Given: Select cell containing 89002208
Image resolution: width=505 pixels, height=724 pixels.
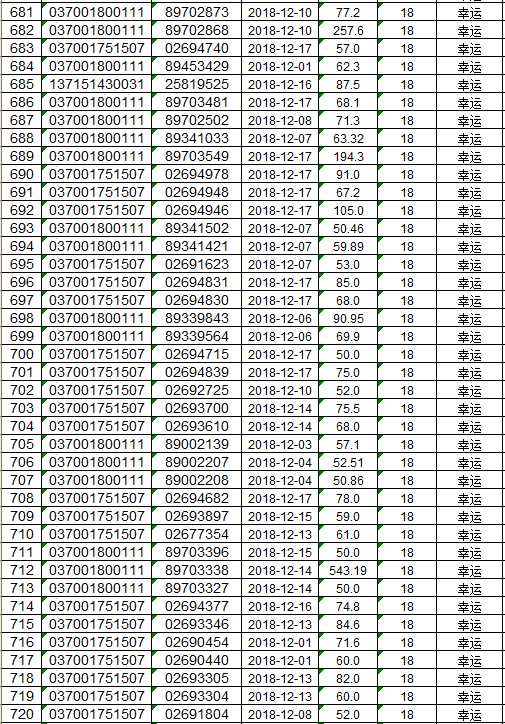Looking at the screenshot, I should click(x=197, y=481).
